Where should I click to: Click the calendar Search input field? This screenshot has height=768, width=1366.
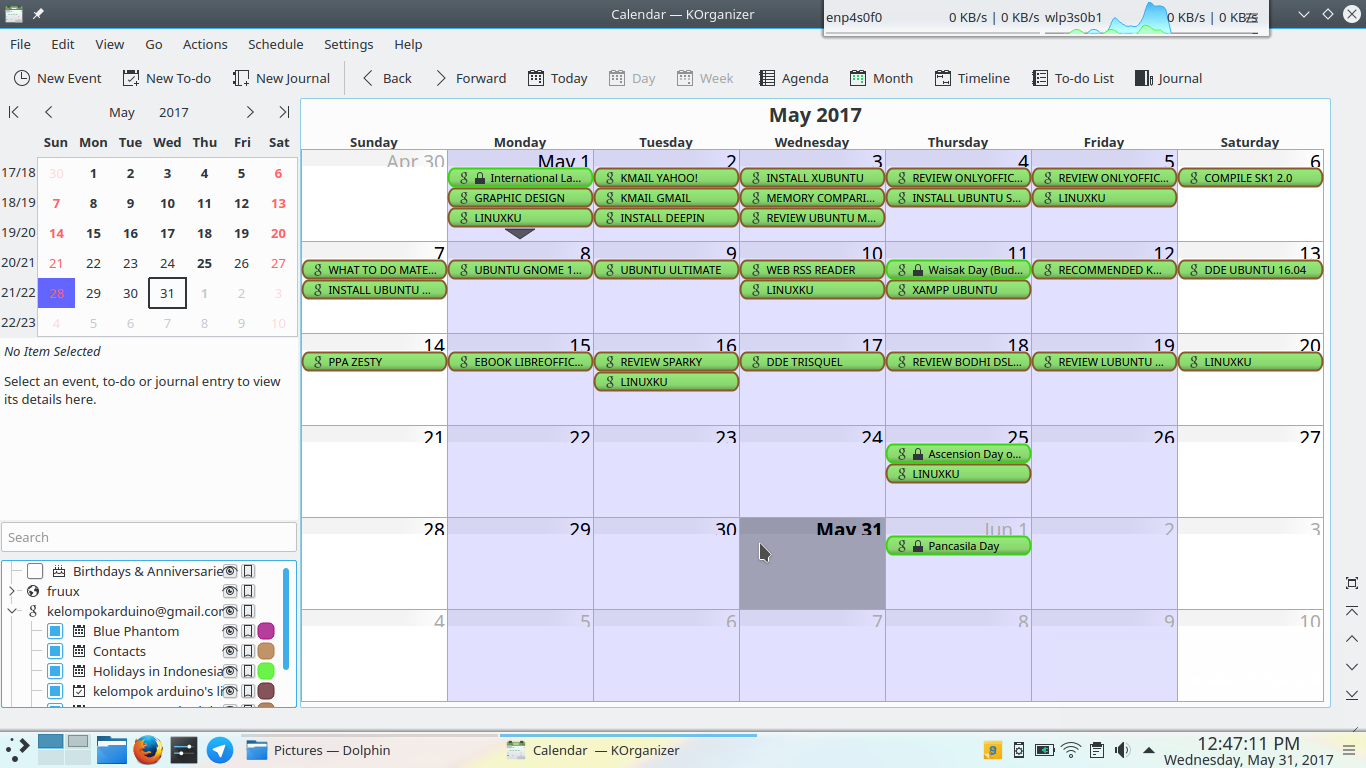pyautogui.click(x=149, y=537)
